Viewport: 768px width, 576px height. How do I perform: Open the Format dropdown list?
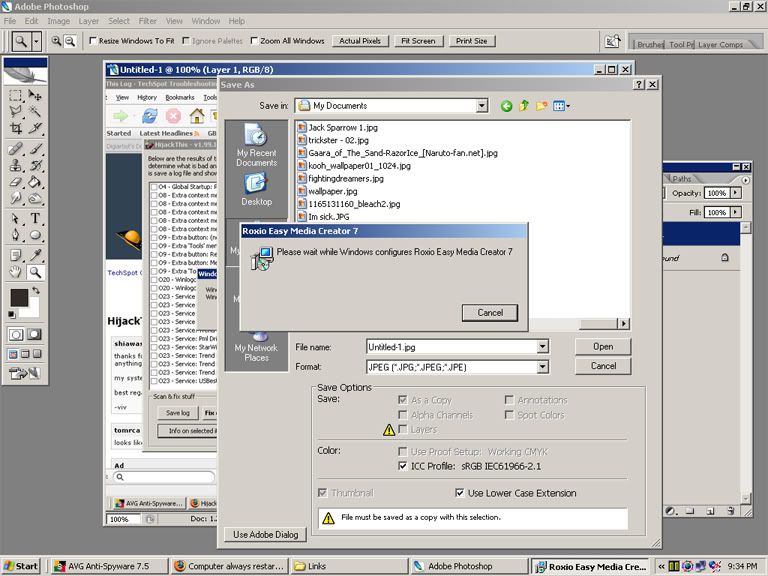click(542, 367)
